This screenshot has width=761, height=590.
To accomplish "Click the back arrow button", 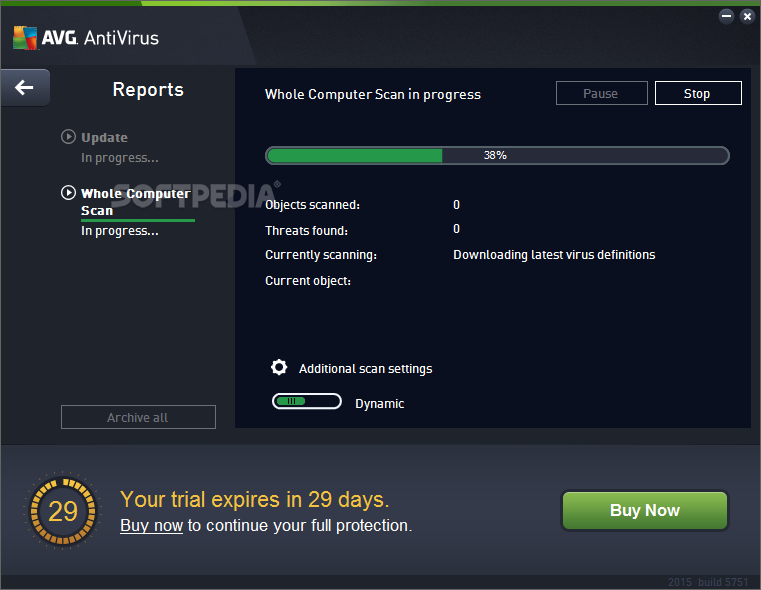I will pos(25,88).
